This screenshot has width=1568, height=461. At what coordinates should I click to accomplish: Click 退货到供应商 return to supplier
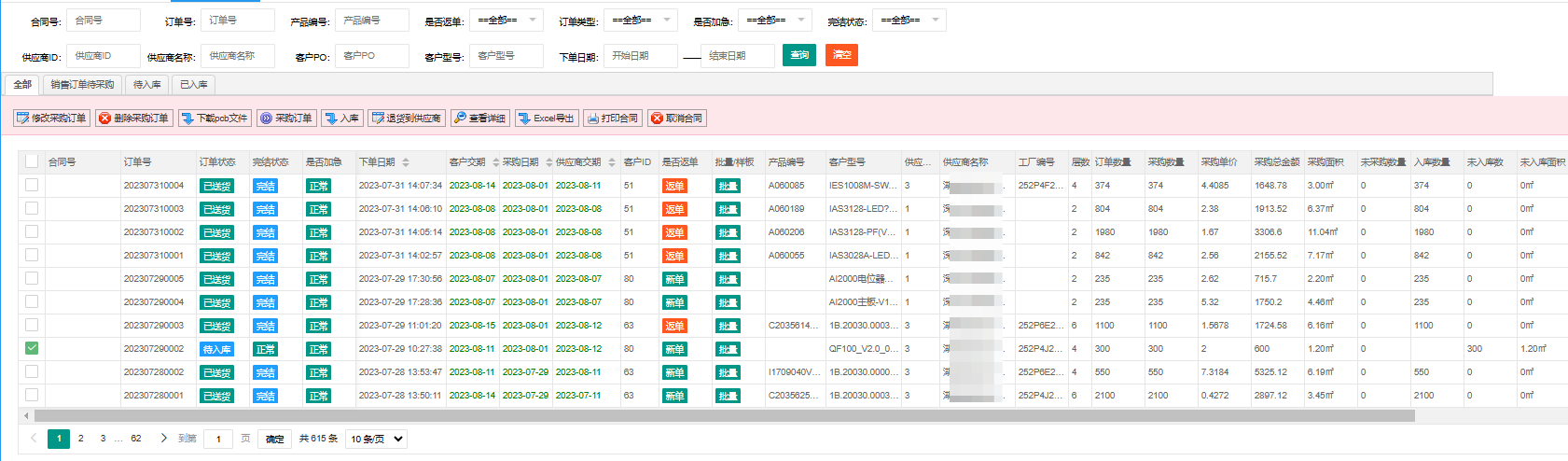pos(406,119)
